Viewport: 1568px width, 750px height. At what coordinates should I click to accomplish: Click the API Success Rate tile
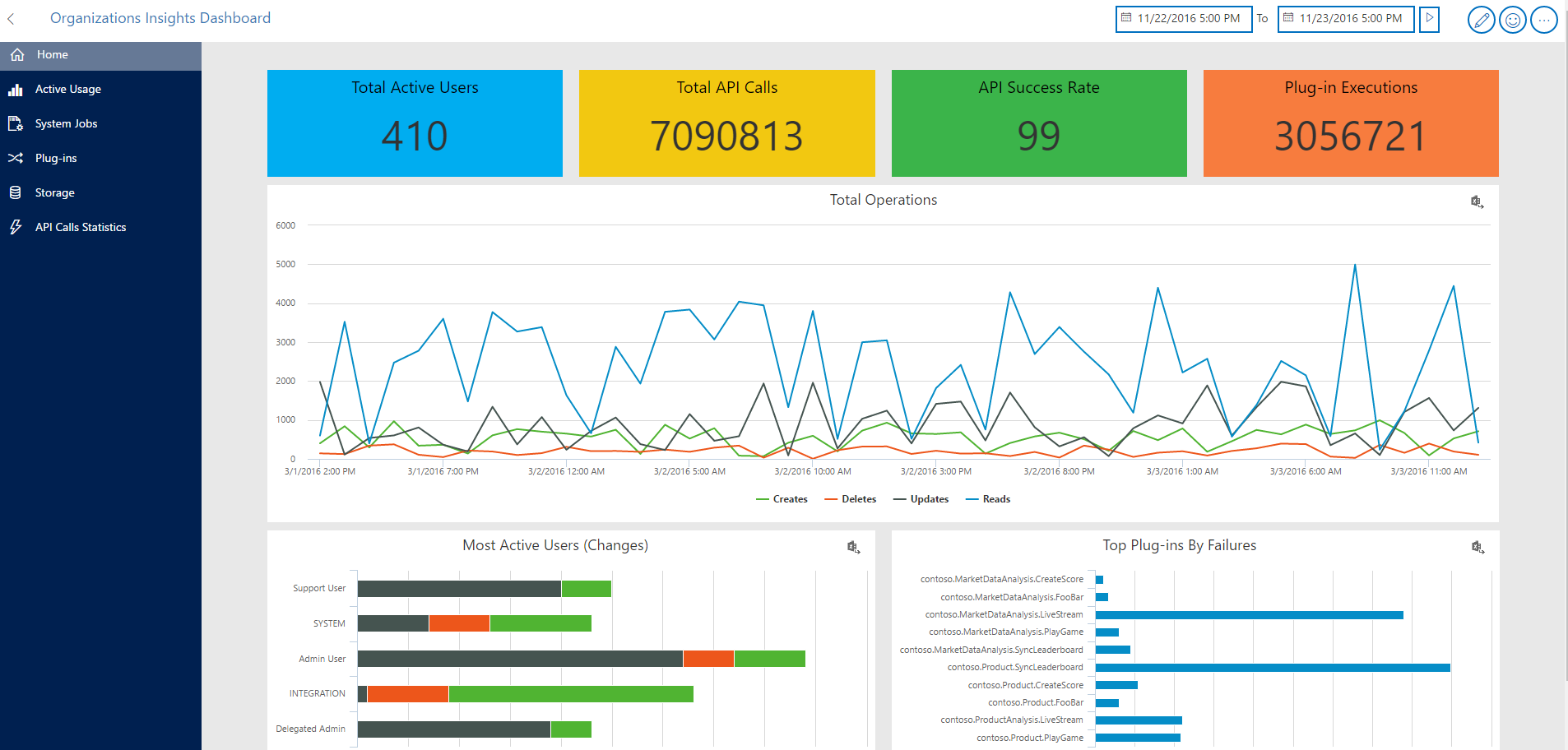pos(1039,123)
